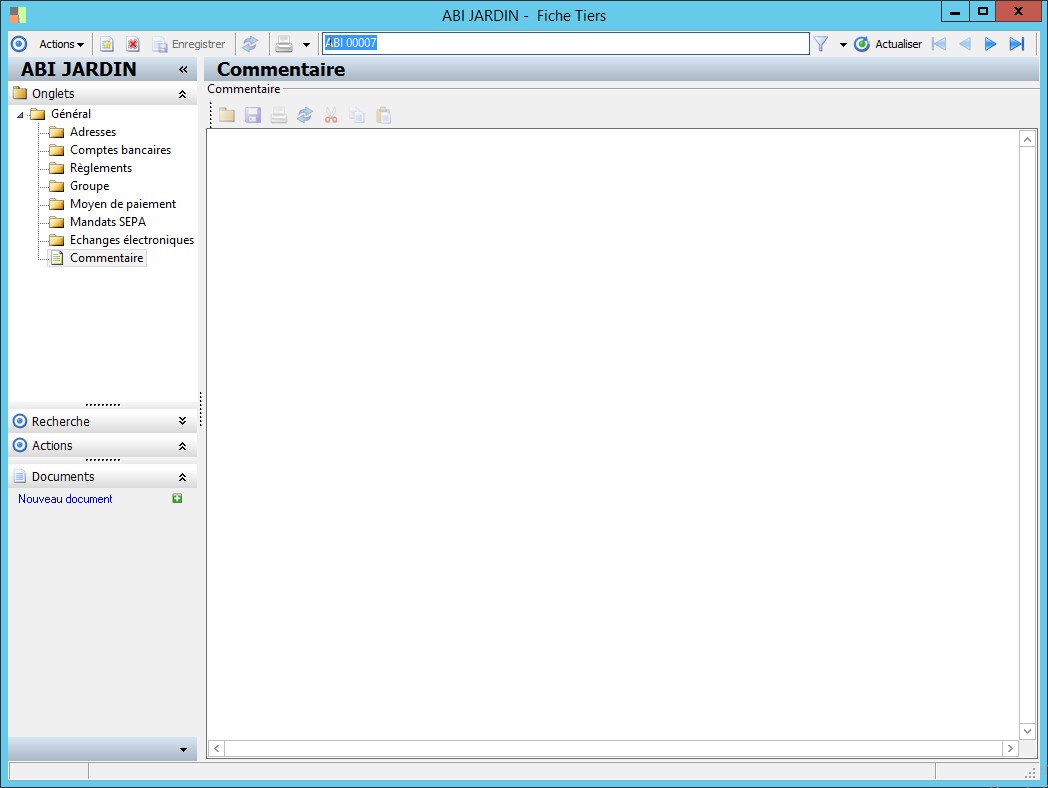Click the ABI 00007 search field
Viewport: 1048px width, 788px height.
565,43
